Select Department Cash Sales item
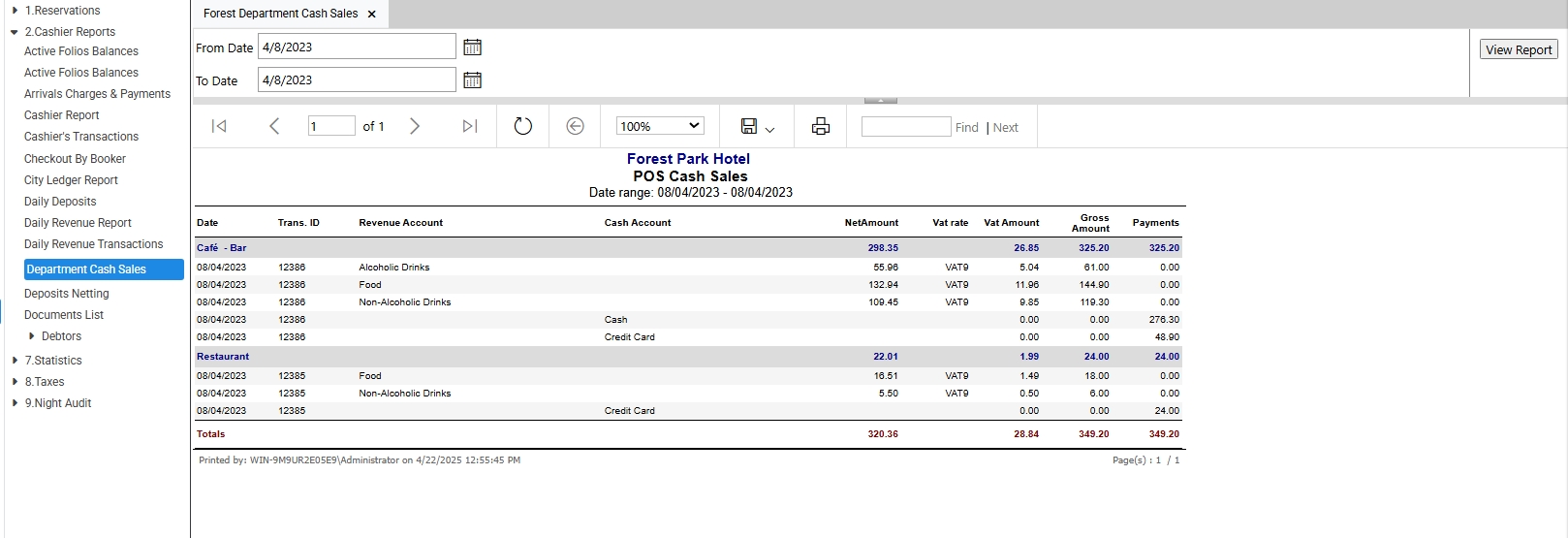 103,269
